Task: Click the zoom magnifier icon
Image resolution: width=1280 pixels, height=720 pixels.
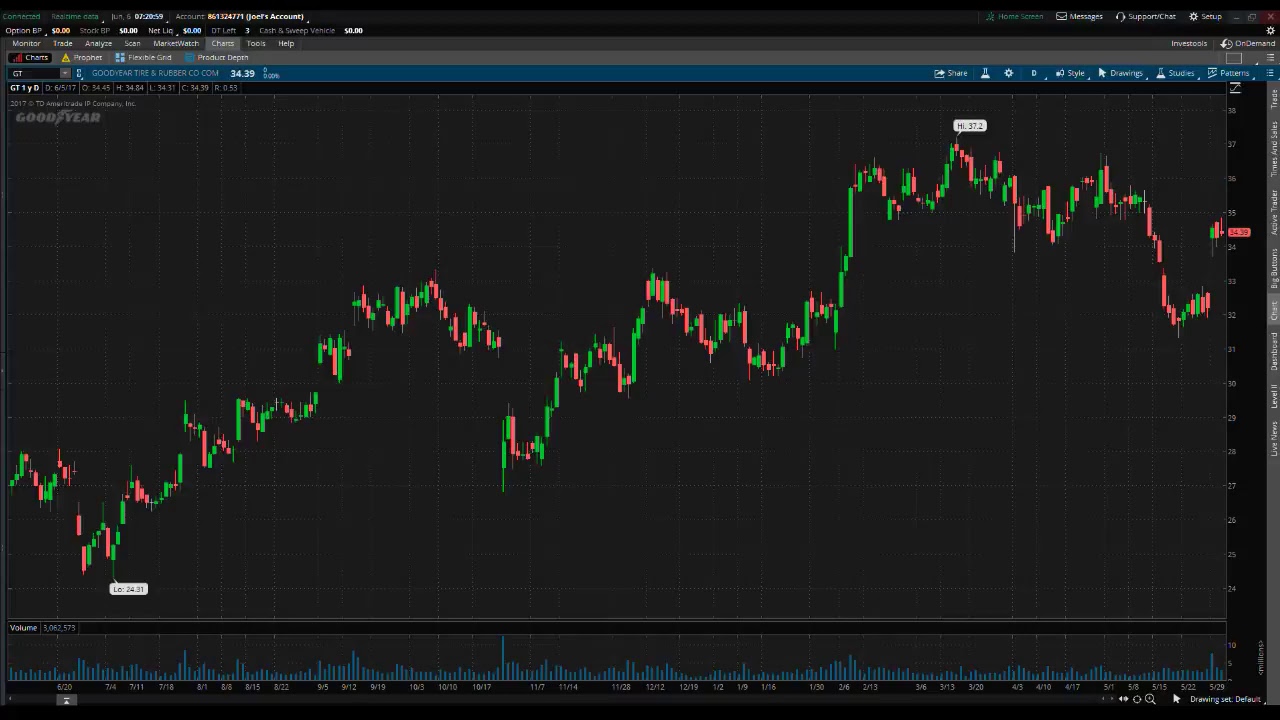Action: (1150, 699)
